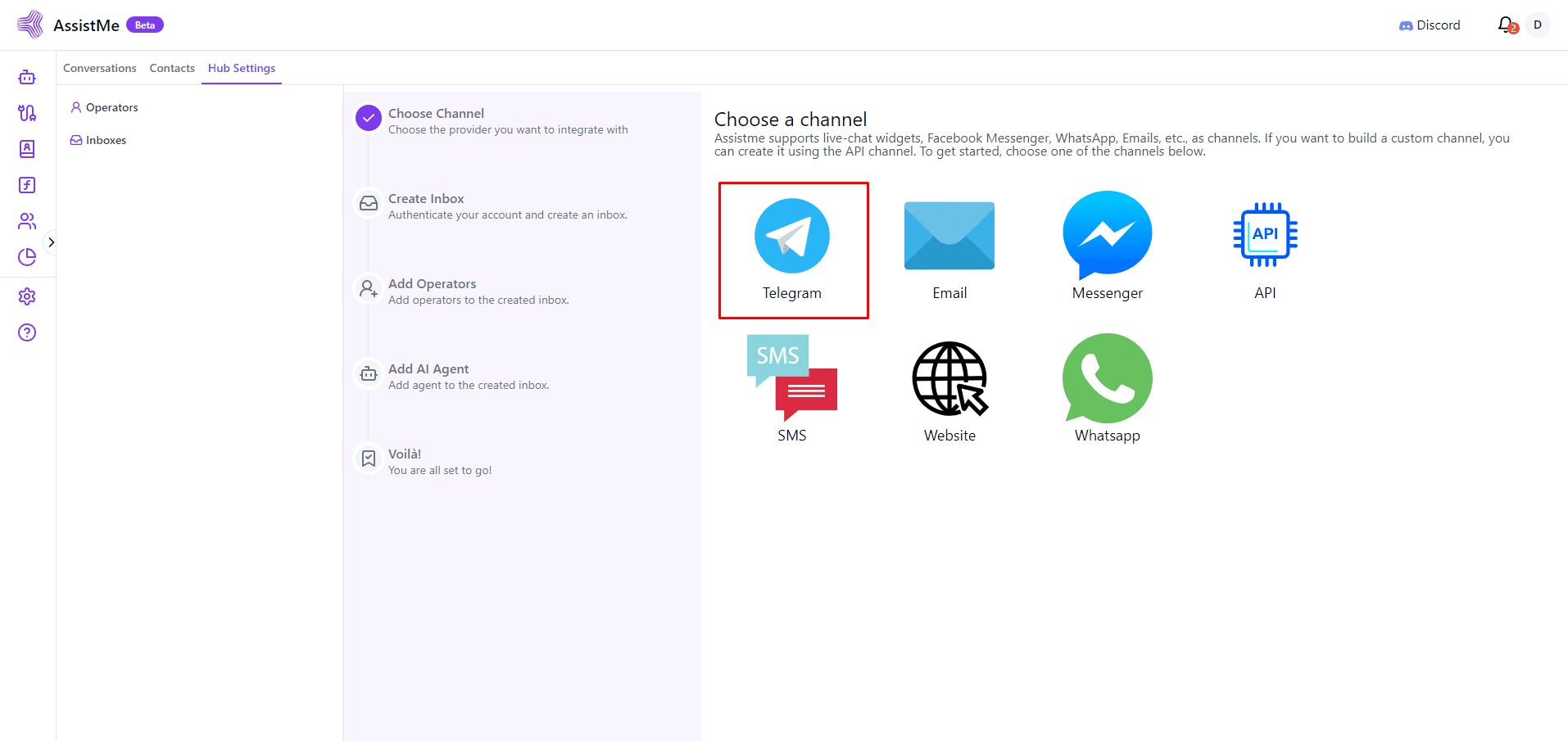Viewport: 1568px width, 741px height.
Task: Click the 'Voilà!' step title
Action: click(x=405, y=454)
